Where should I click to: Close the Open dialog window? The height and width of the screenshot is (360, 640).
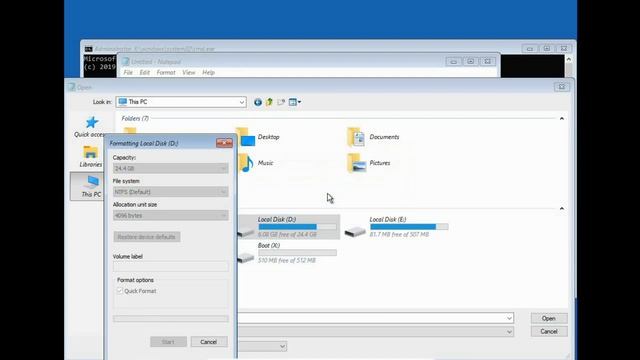point(562,87)
